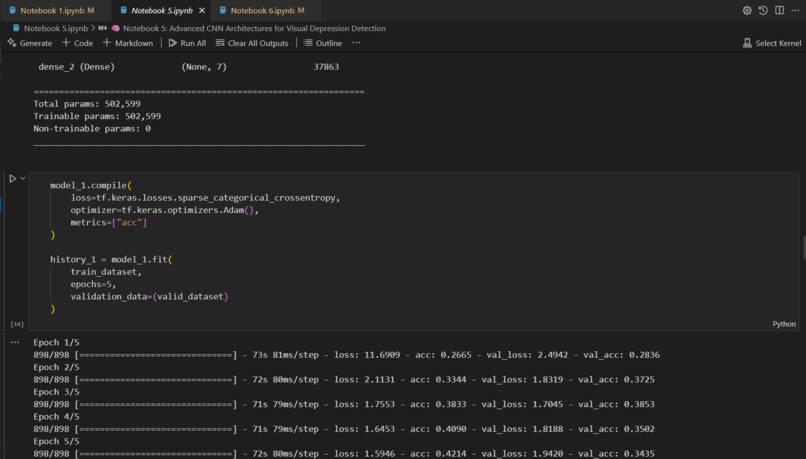The width and height of the screenshot is (806, 459).
Task: Open the editor's more actions ellipsis
Action: (795, 10)
